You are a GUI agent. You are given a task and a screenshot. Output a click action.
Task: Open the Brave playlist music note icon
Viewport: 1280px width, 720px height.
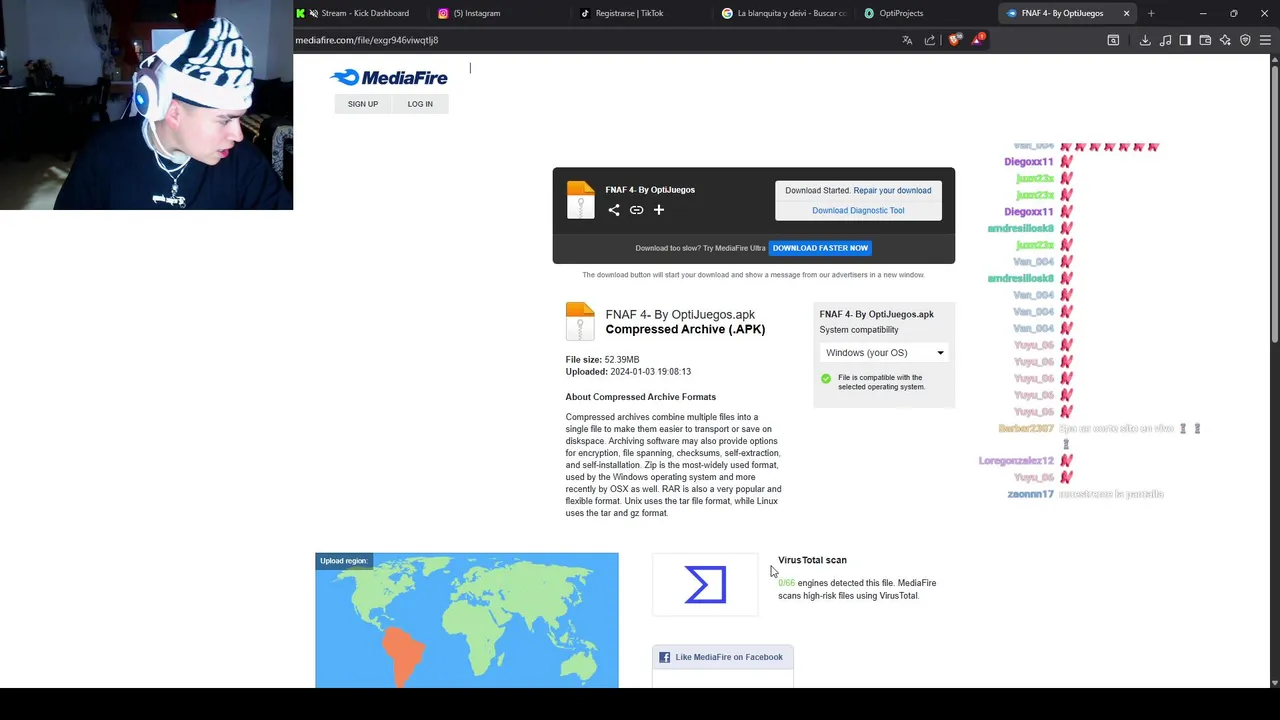(x=1165, y=40)
